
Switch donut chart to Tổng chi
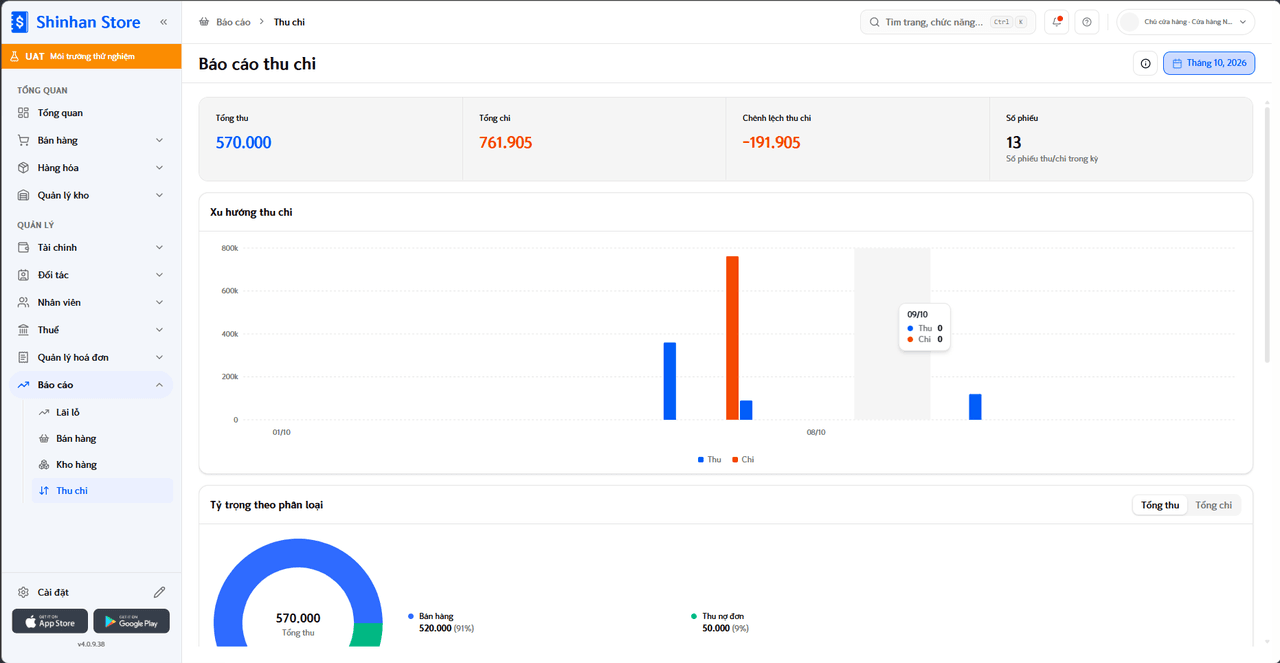coord(1213,505)
